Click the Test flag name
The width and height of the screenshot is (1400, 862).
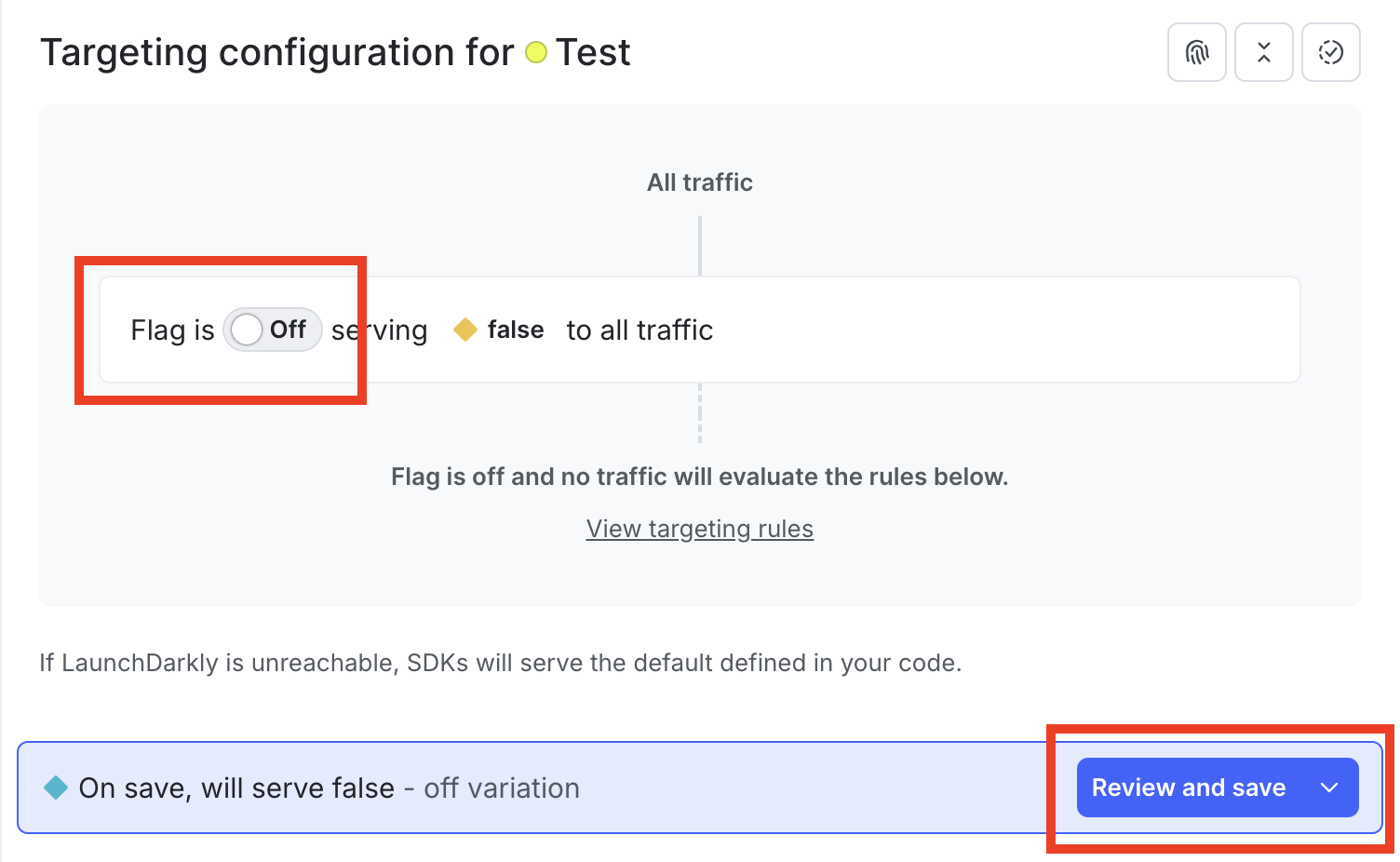click(593, 52)
